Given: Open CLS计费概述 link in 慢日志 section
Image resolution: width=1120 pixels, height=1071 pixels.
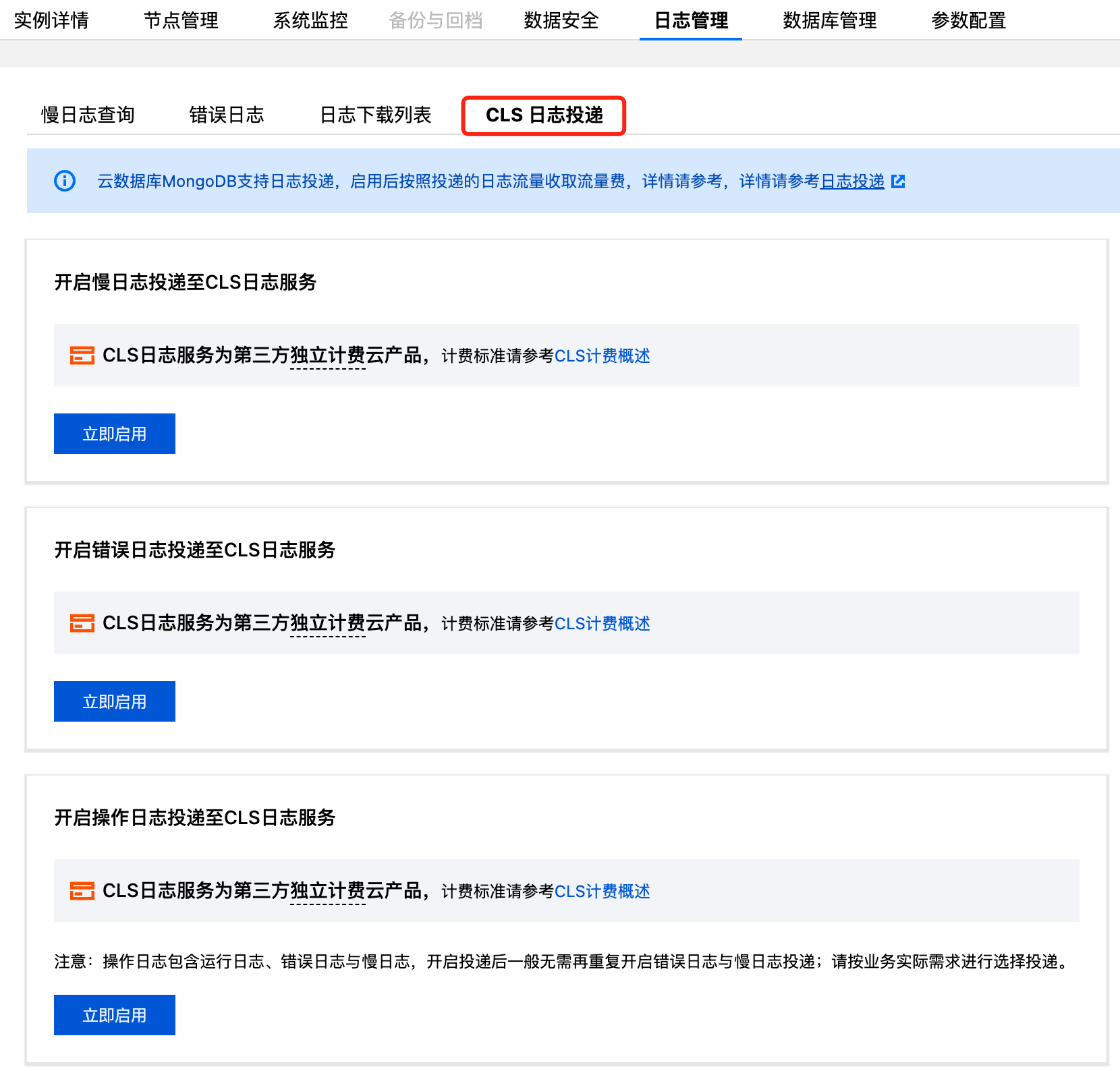Looking at the screenshot, I should [x=603, y=355].
